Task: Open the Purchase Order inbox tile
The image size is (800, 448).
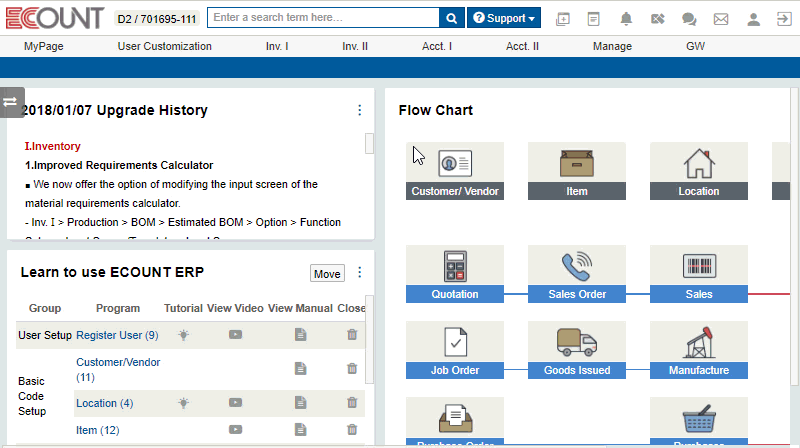Action: 455,421
